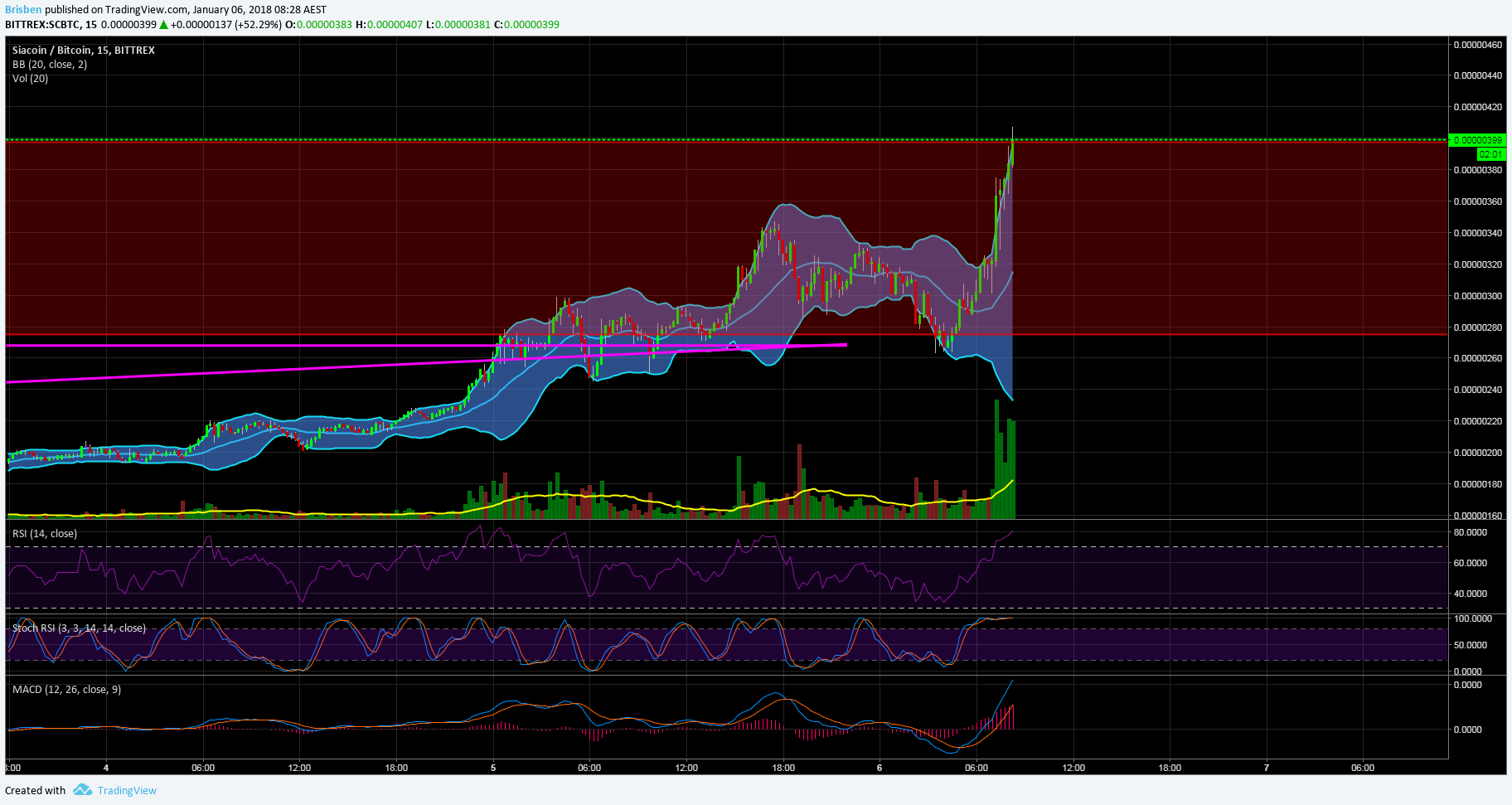This screenshot has width=1512, height=805.
Task: Click price axis label 0.00000280
Action: [x=1477, y=327]
